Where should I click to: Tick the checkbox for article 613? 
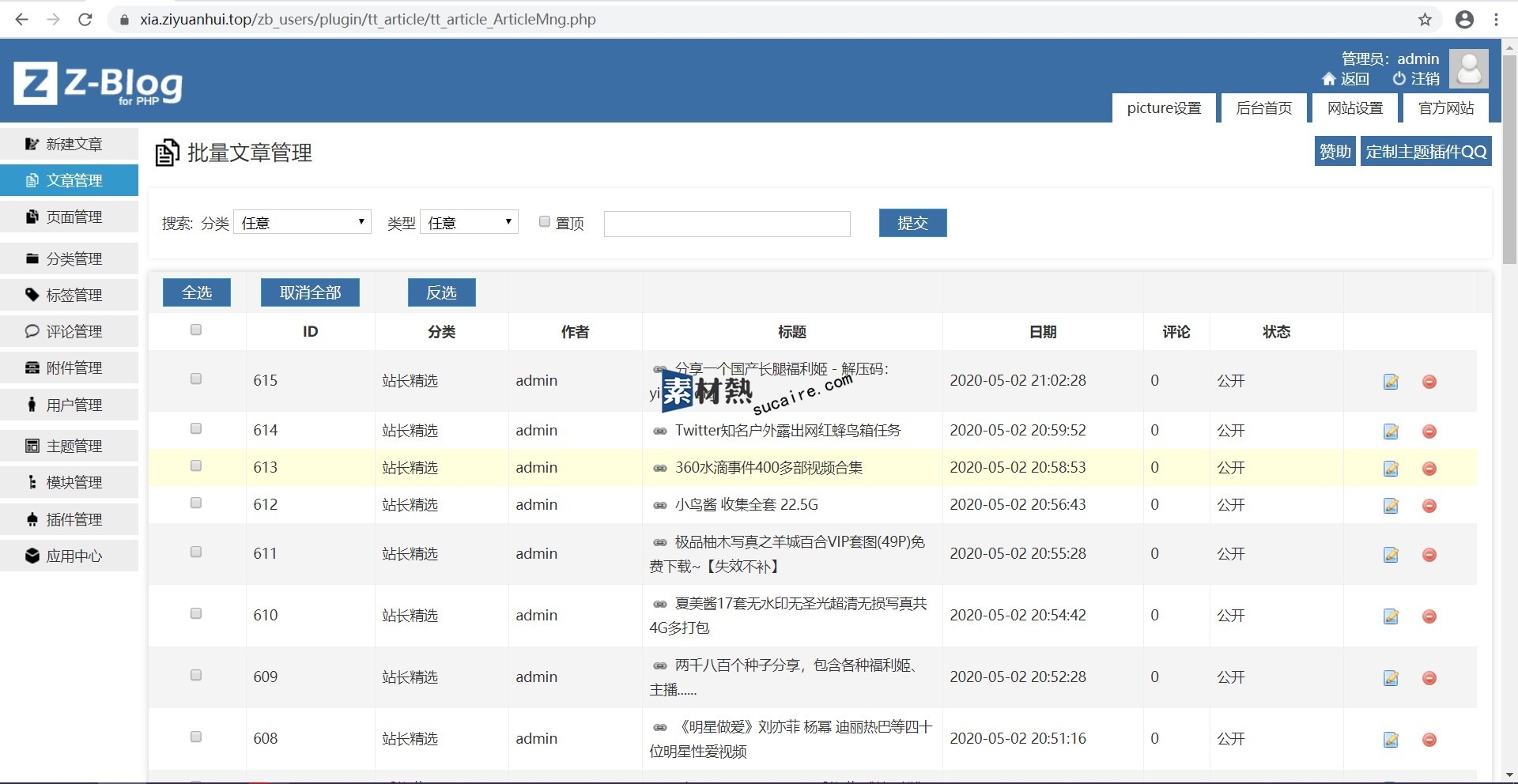(196, 466)
